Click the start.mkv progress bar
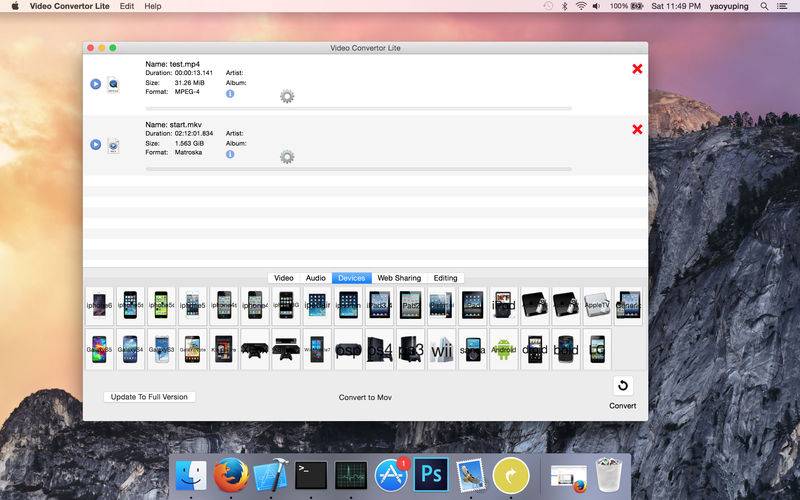The image size is (800, 500). [359, 169]
